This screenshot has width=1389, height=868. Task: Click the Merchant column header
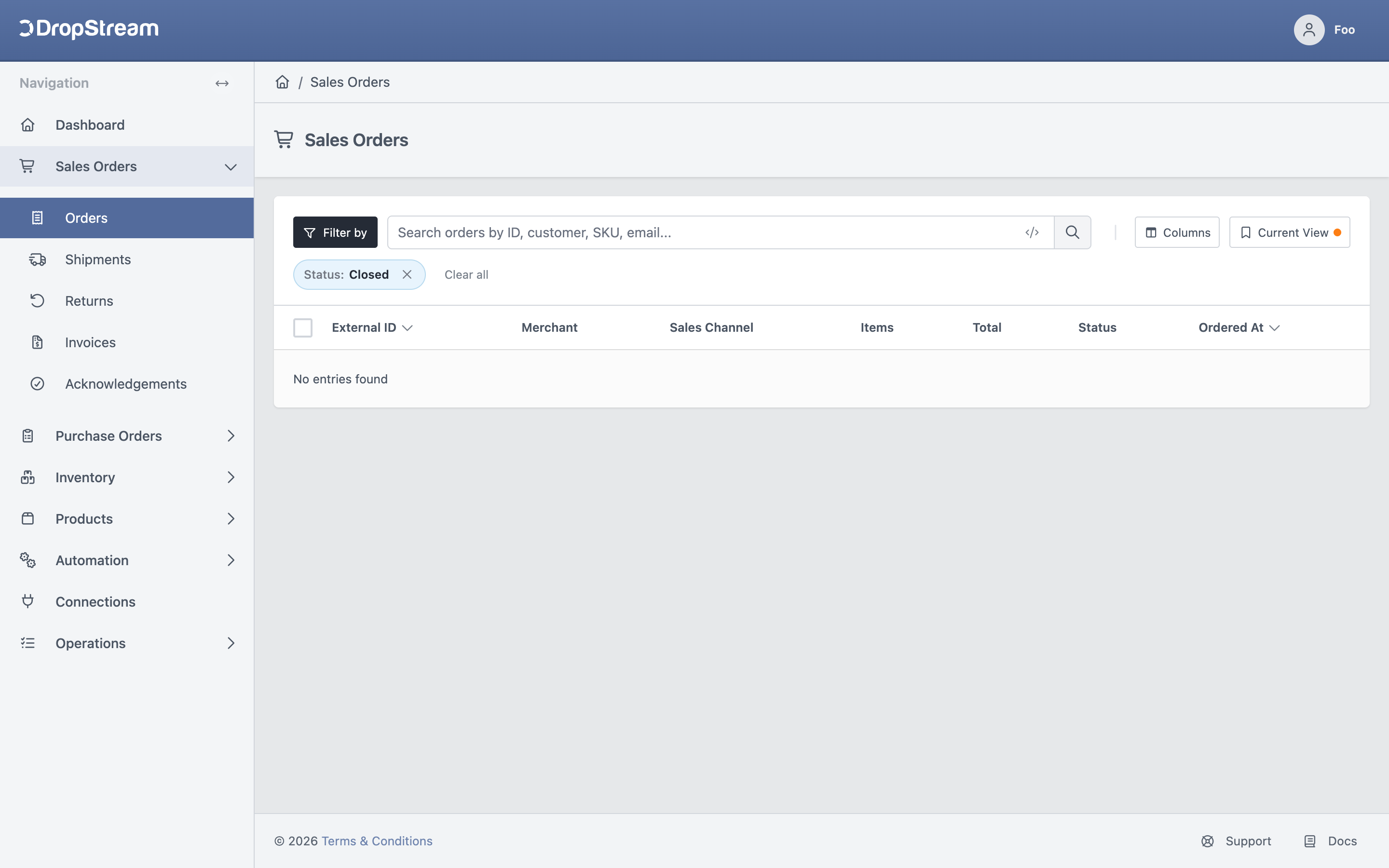[x=549, y=328]
